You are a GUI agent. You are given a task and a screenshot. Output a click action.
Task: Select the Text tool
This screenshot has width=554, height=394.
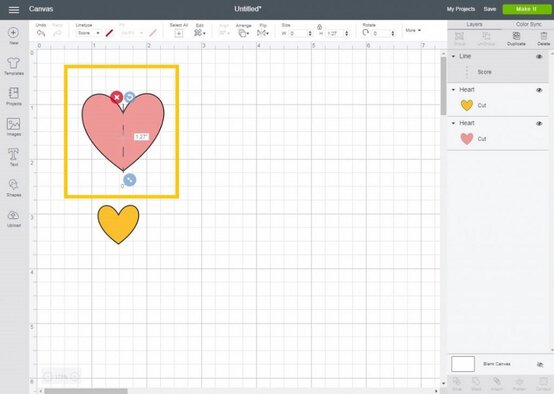tap(13, 157)
